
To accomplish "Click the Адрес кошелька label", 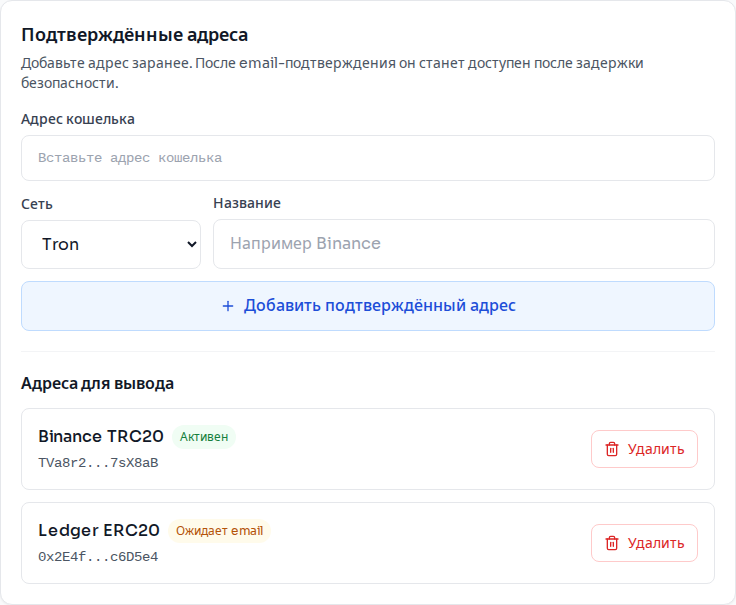I will [x=78, y=119].
